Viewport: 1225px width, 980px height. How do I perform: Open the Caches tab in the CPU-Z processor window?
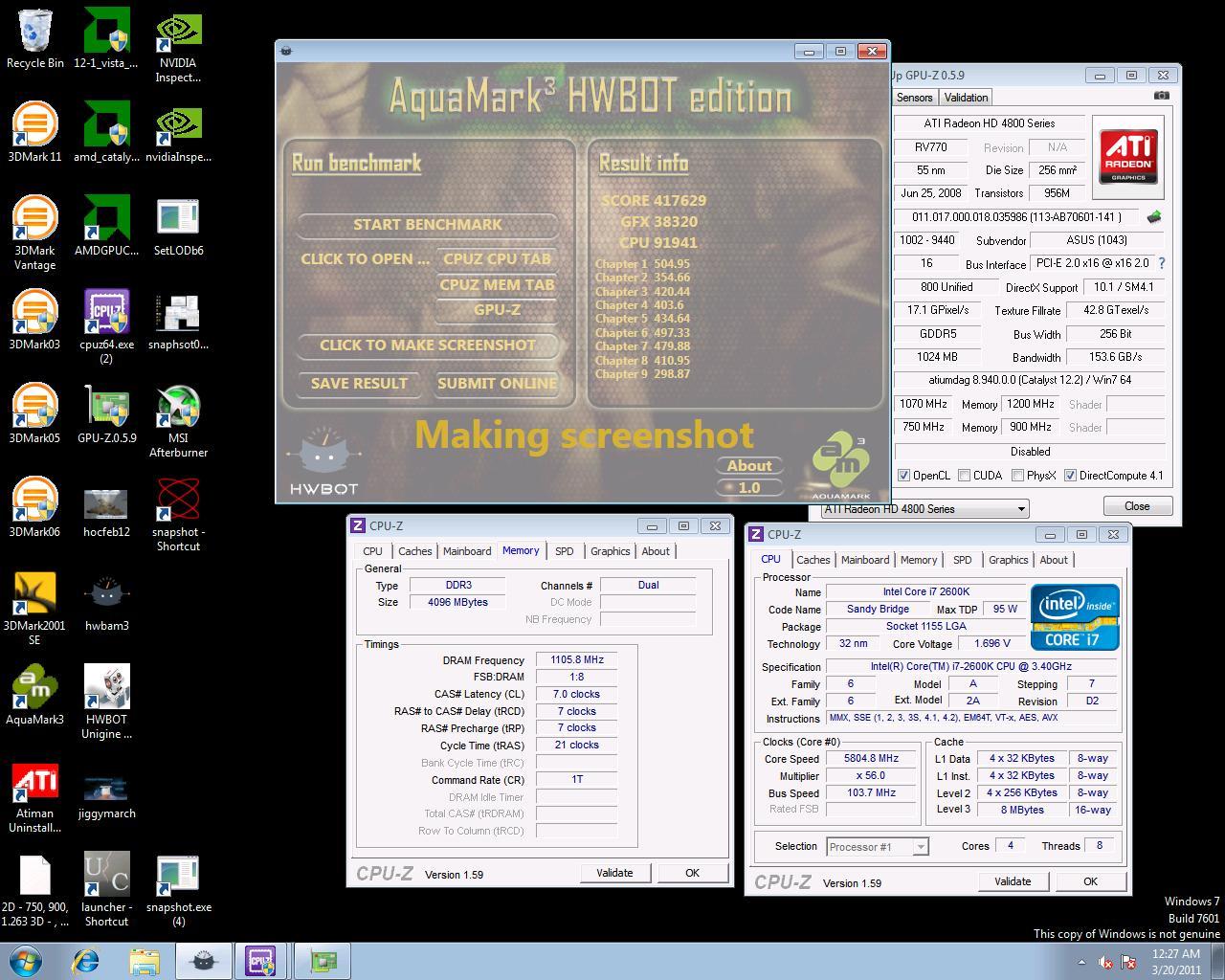(x=813, y=560)
